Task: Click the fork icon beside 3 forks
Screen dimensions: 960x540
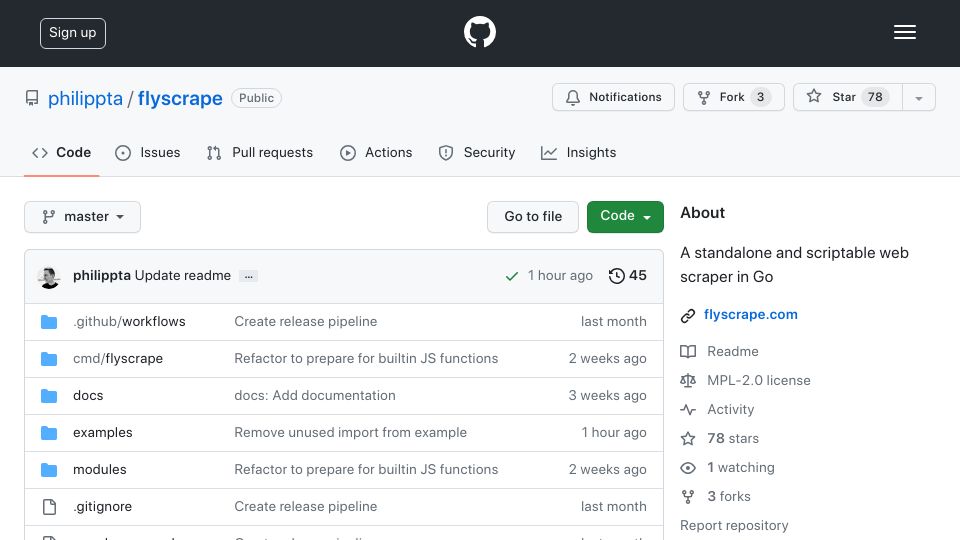Action: tap(688, 497)
